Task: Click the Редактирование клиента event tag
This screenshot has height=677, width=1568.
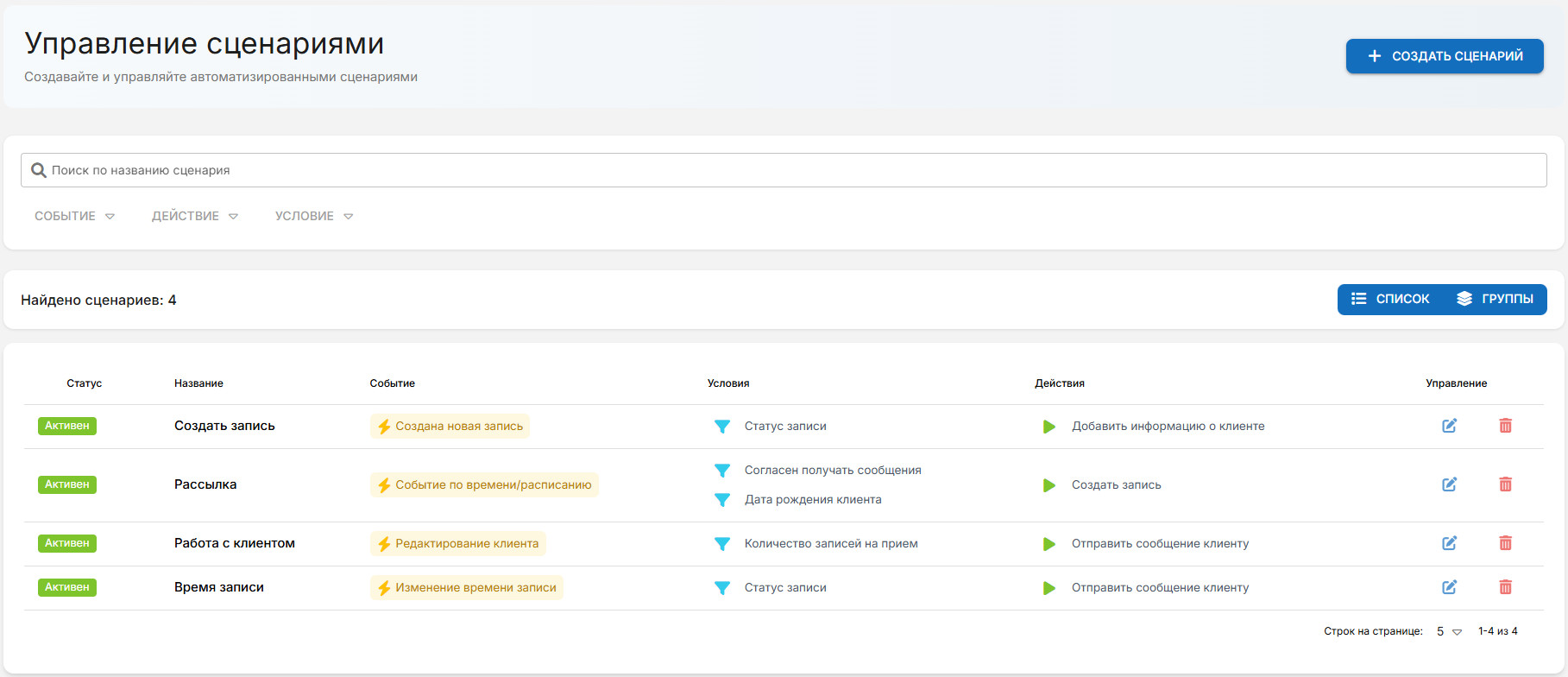Action: 458,543
